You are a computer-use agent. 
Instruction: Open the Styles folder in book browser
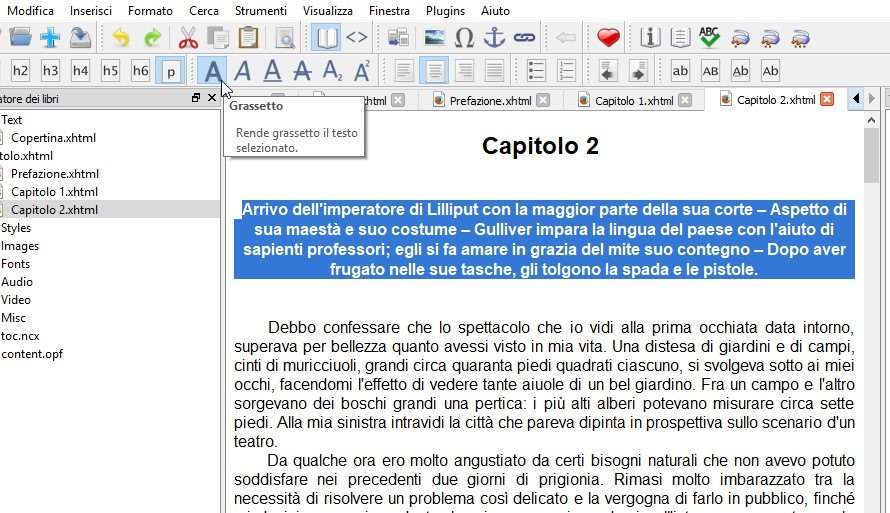[x=16, y=228]
